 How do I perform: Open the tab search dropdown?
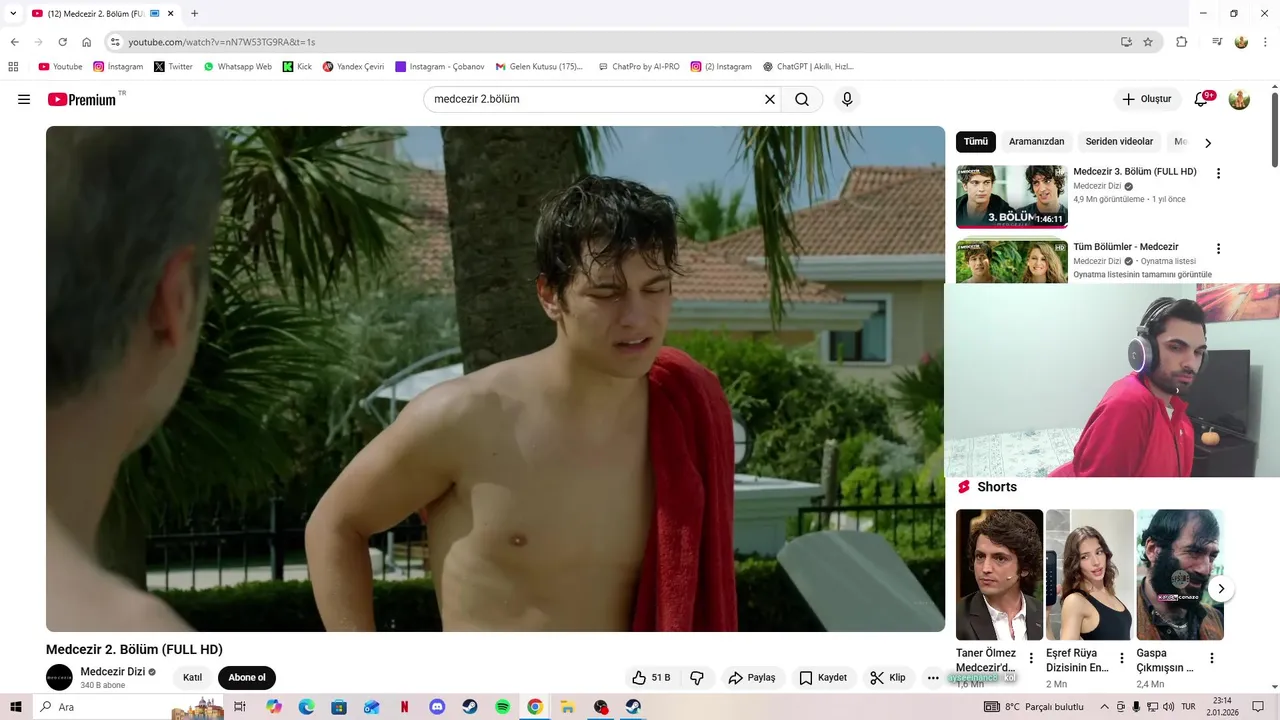(x=13, y=13)
